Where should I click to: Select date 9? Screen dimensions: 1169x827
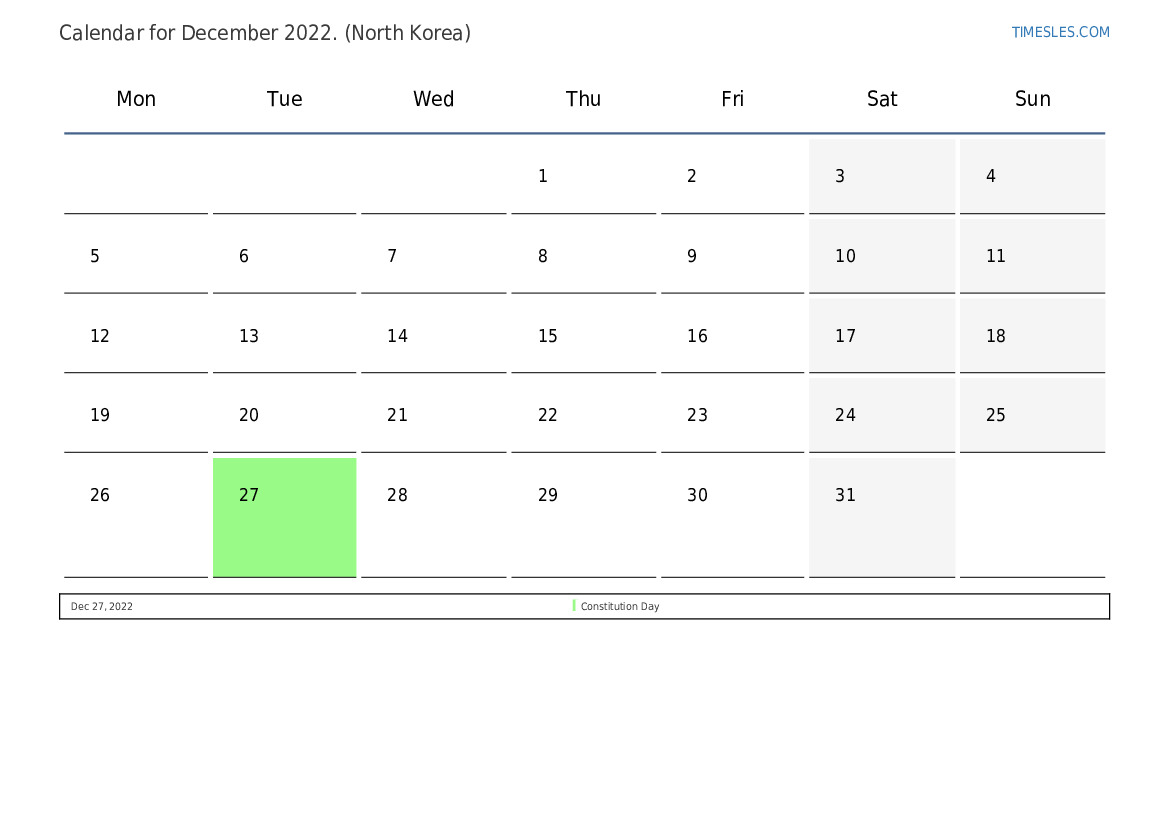(x=732, y=256)
